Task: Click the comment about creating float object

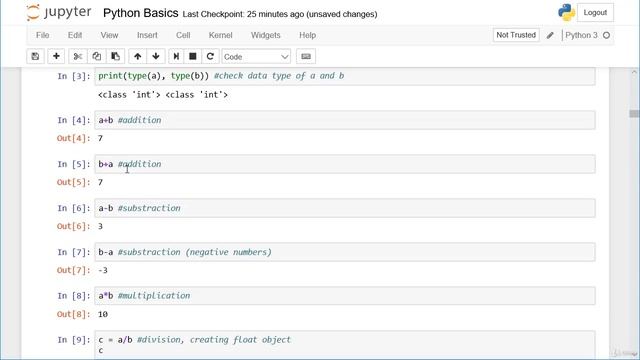Action: 214,340
